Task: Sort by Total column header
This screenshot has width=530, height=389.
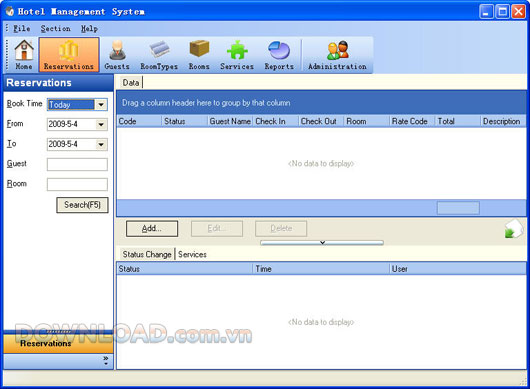Action: pyautogui.click(x=458, y=121)
